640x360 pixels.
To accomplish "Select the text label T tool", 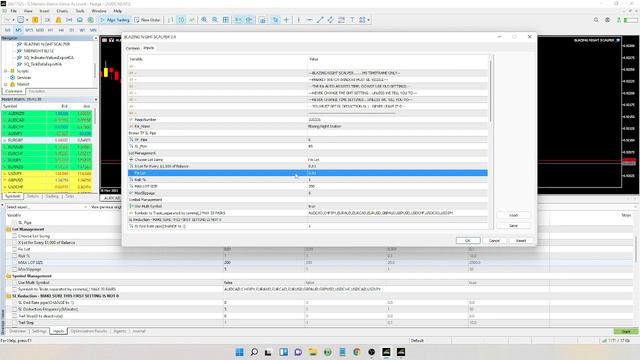I will pyautogui.click(x=352, y=20).
